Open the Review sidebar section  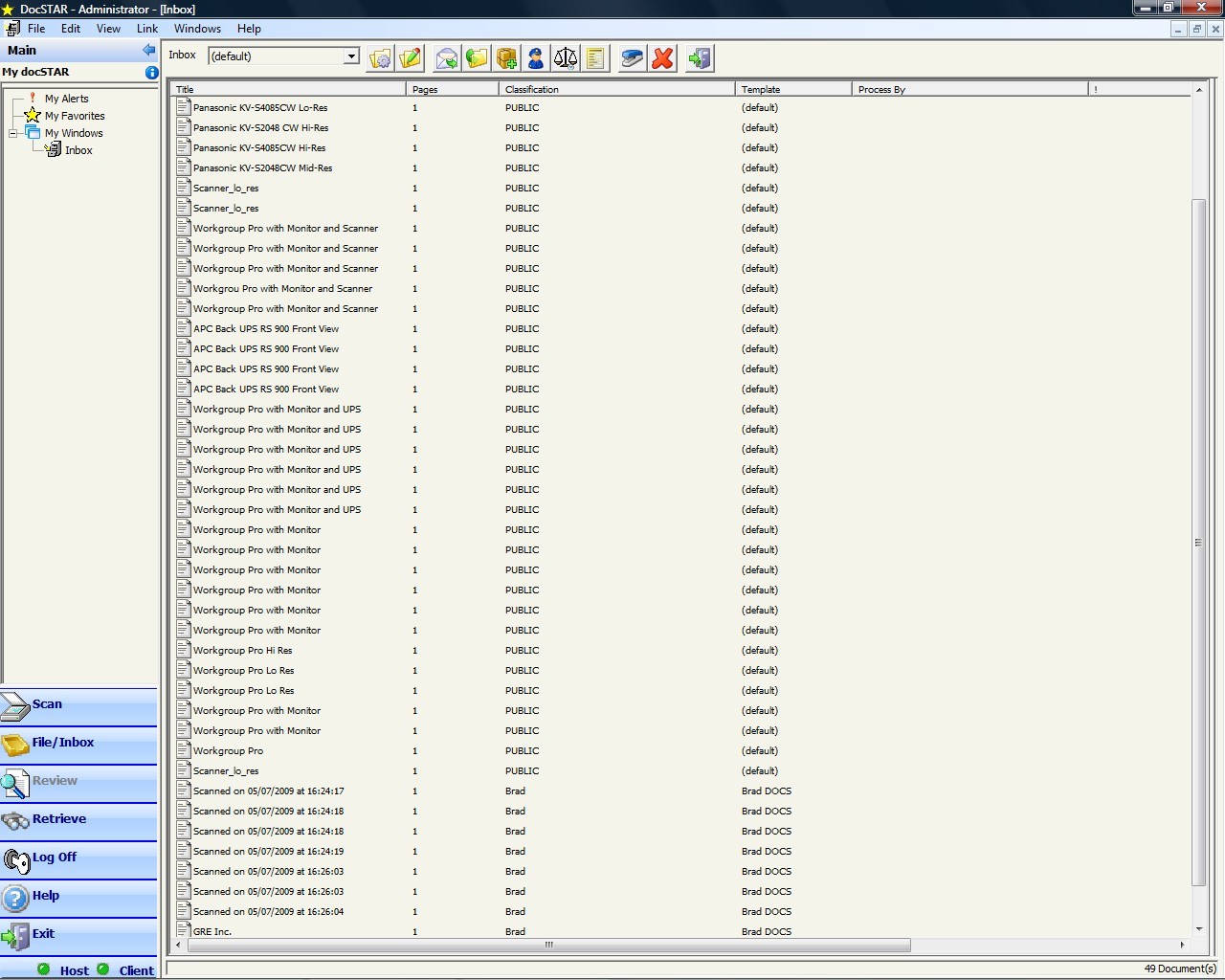[78, 783]
